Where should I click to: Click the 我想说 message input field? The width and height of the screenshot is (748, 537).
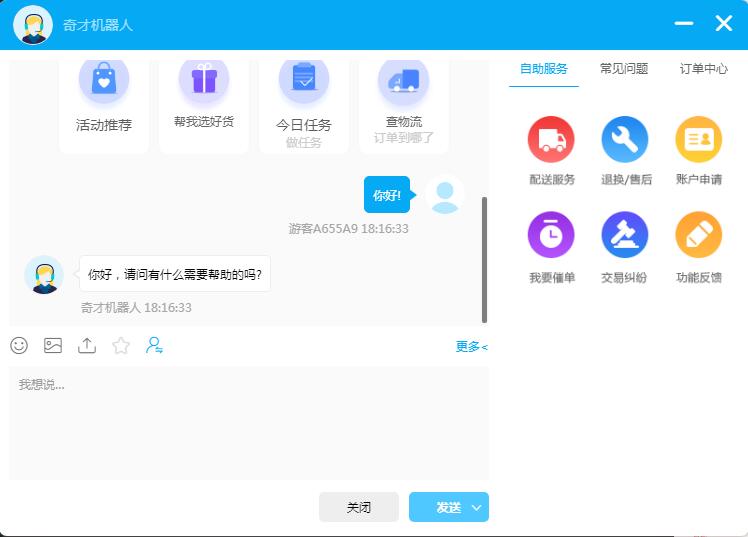click(248, 422)
